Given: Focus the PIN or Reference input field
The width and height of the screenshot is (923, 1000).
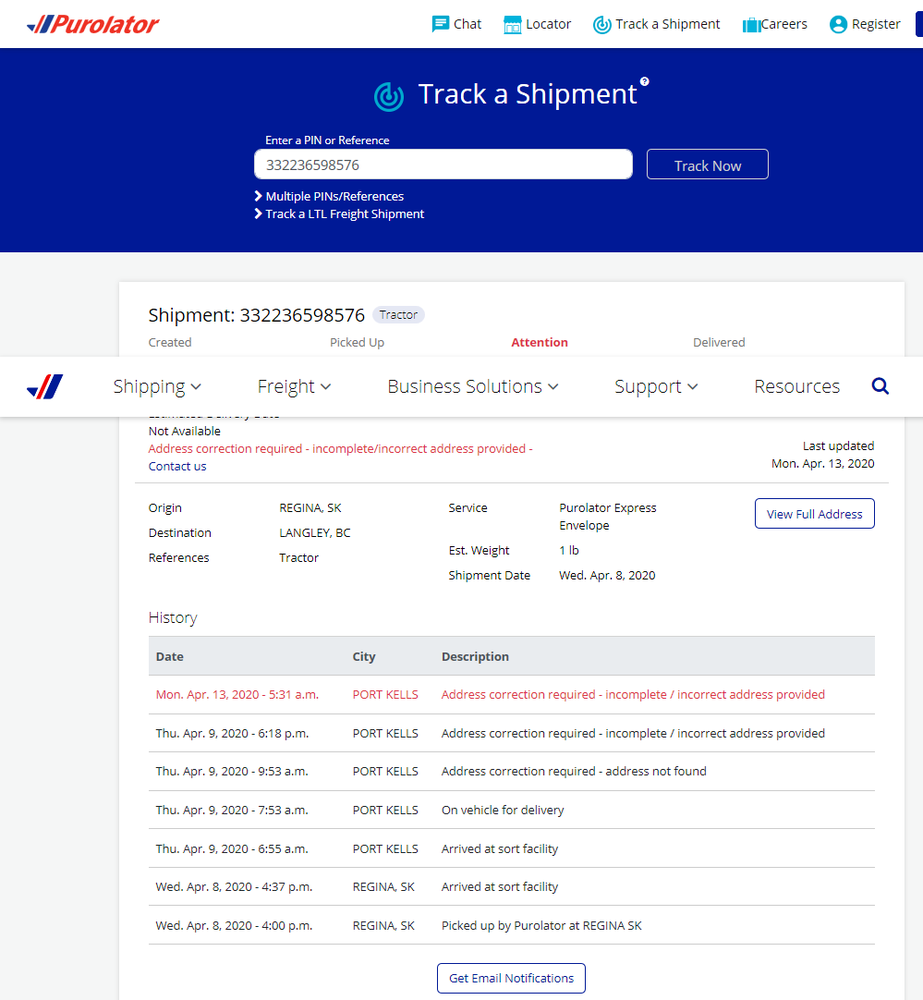Looking at the screenshot, I should (x=443, y=165).
